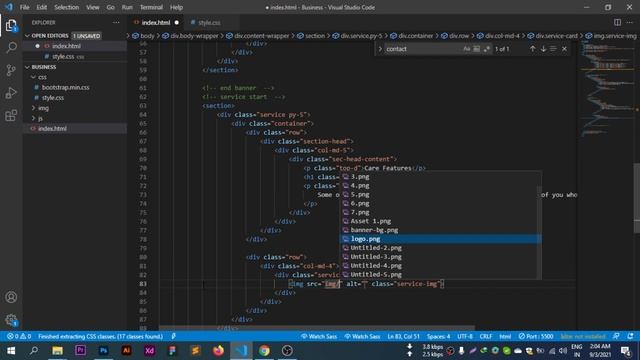Collapse the BUSINESS folder section
640x360 pixels.
44,67
